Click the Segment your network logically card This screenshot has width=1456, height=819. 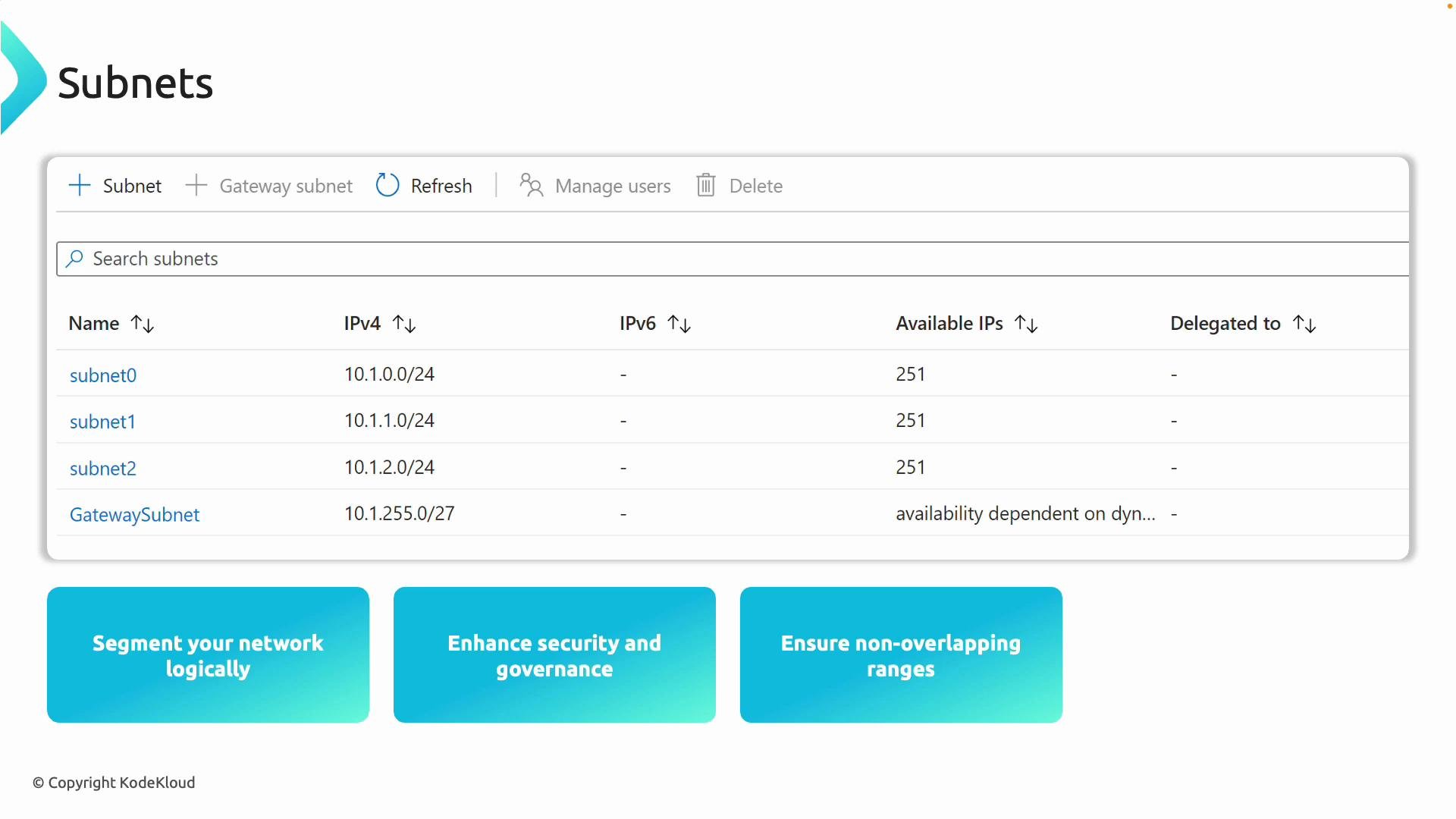208,655
